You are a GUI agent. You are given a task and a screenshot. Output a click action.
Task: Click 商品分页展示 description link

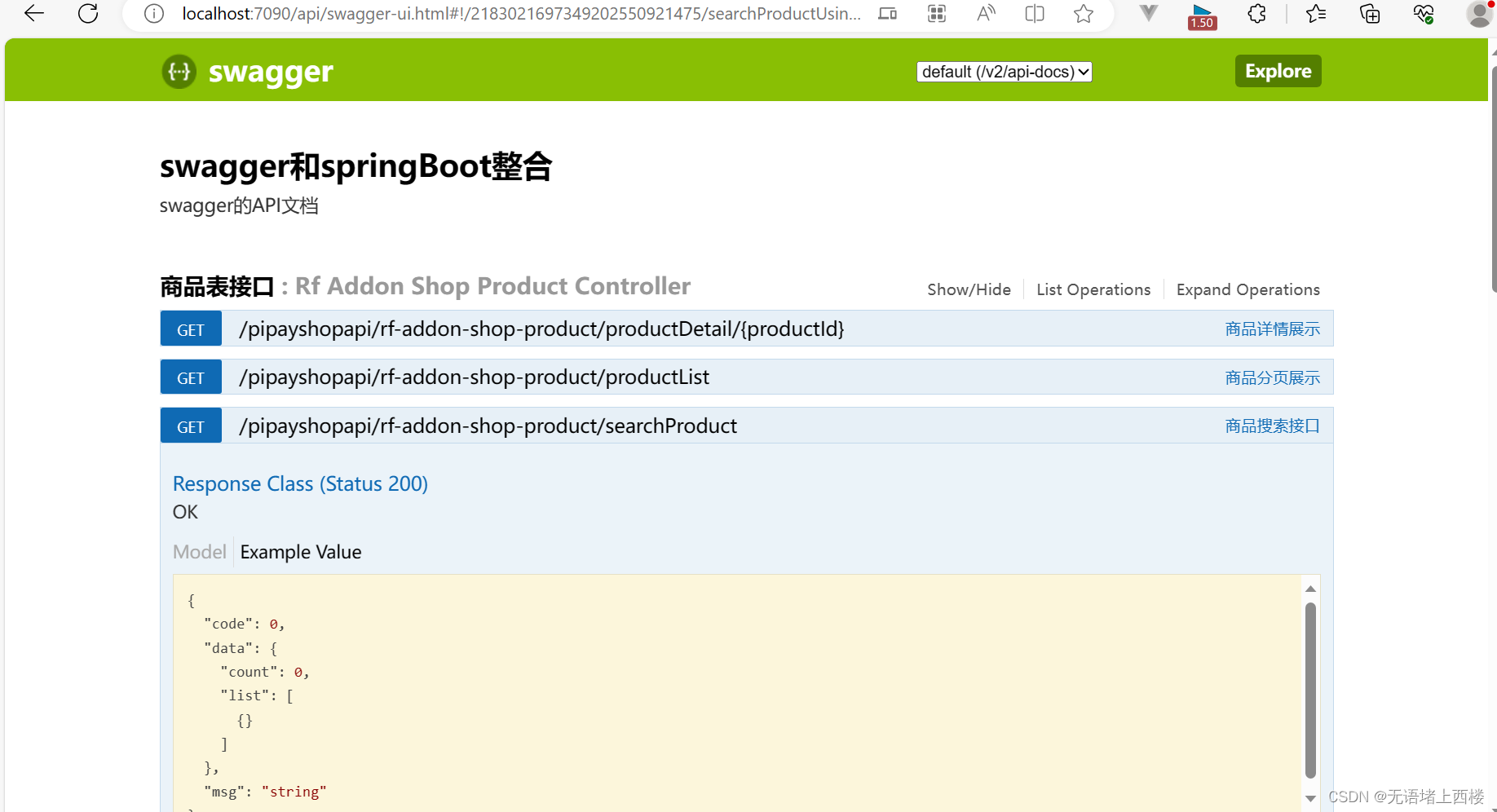coord(1272,377)
